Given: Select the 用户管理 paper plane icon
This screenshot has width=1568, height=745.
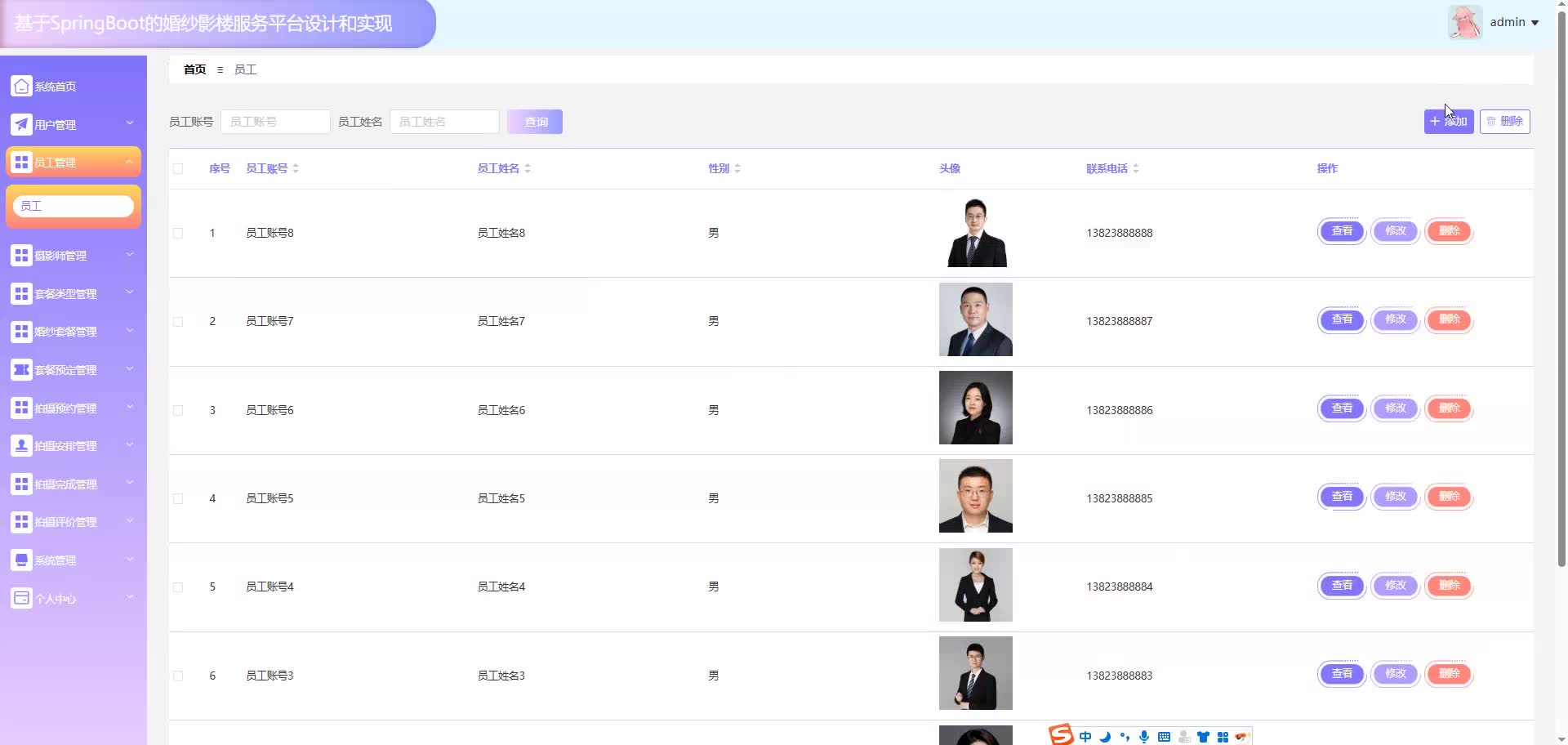Looking at the screenshot, I should [x=21, y=124].
